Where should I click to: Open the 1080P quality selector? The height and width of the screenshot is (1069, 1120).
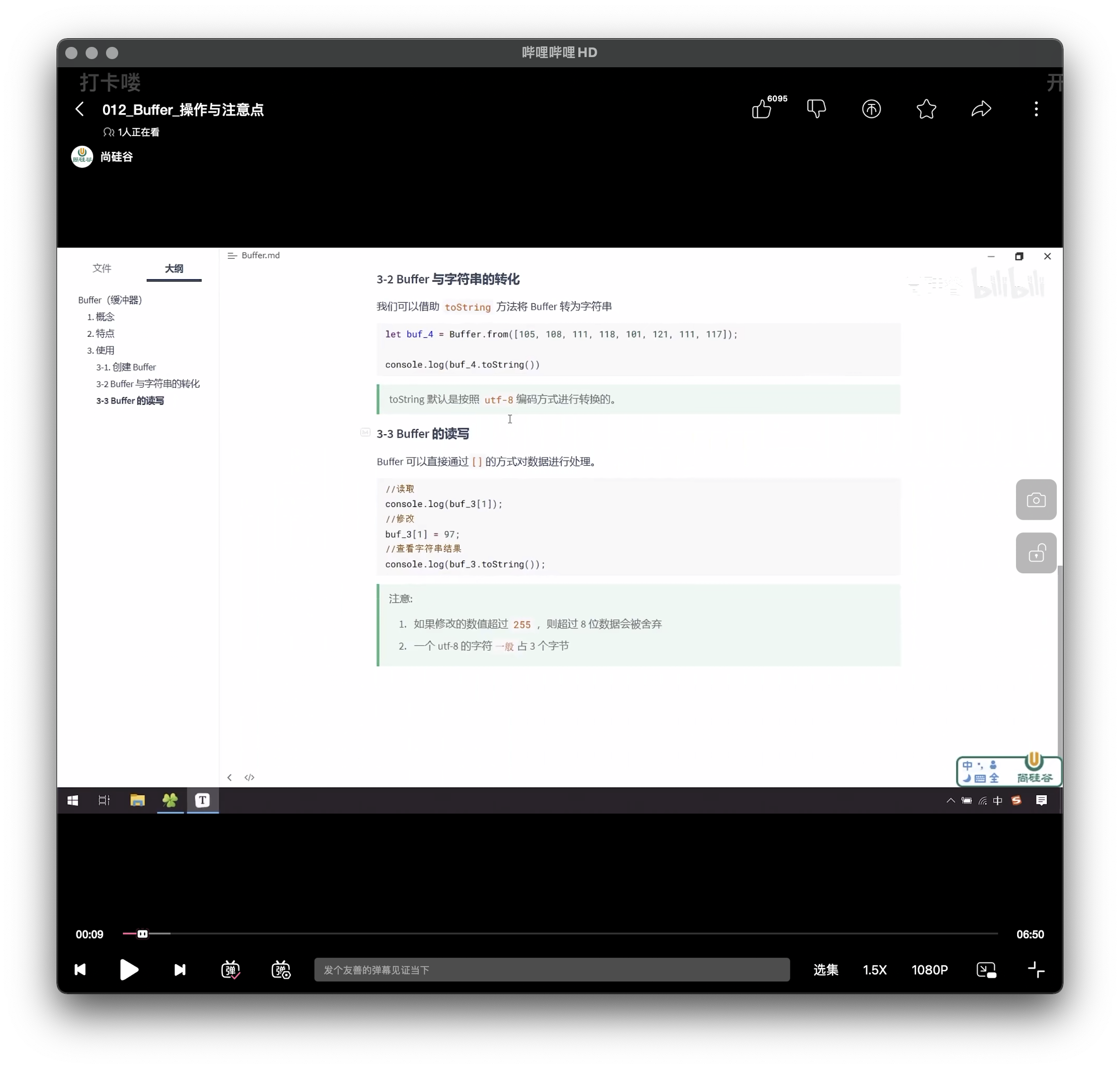tap(929, 969)
